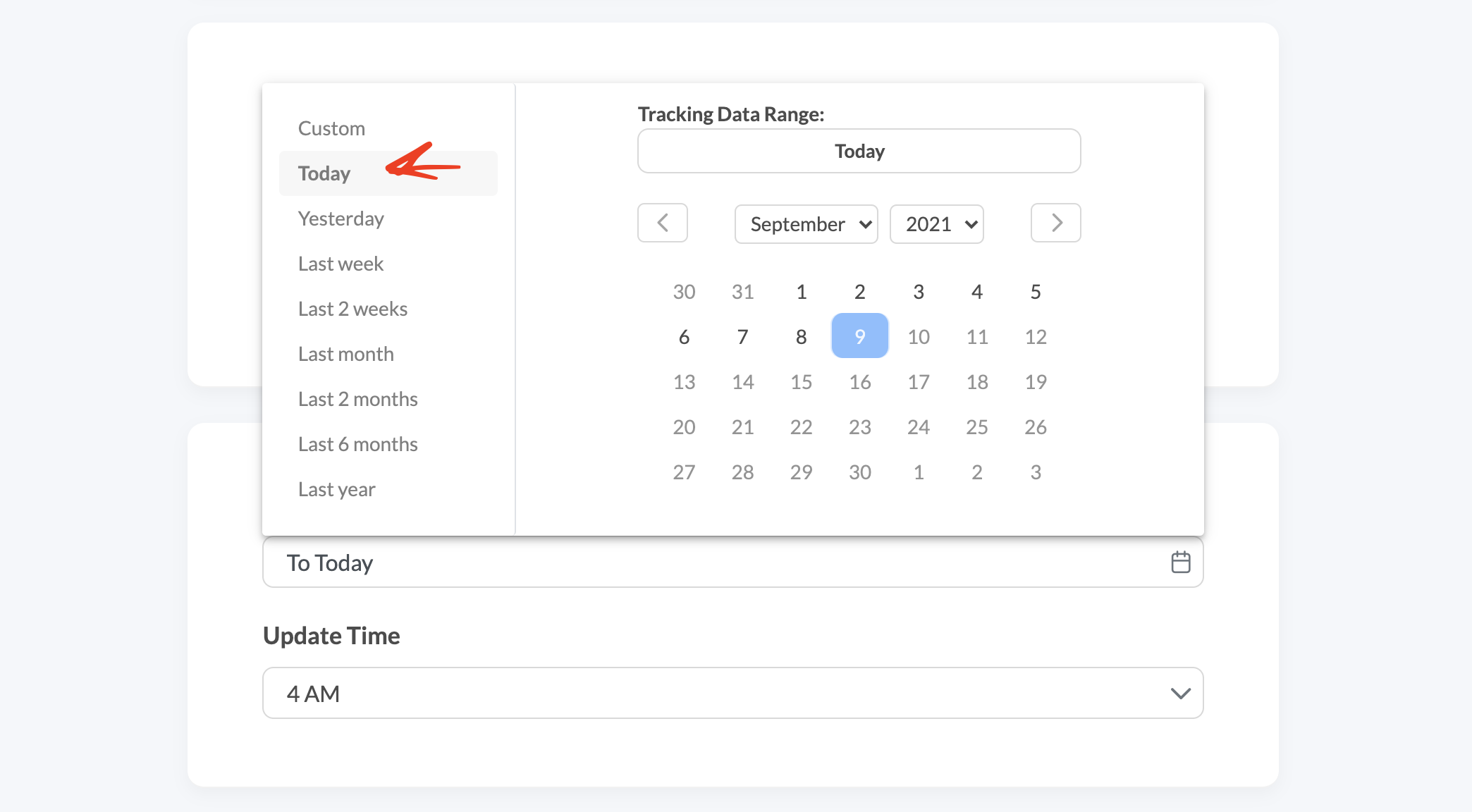Open the September month dropdown
Image resolution: width=1472 pixels, height=812 pixels.
pyautogui.click(x=806, y=224)
